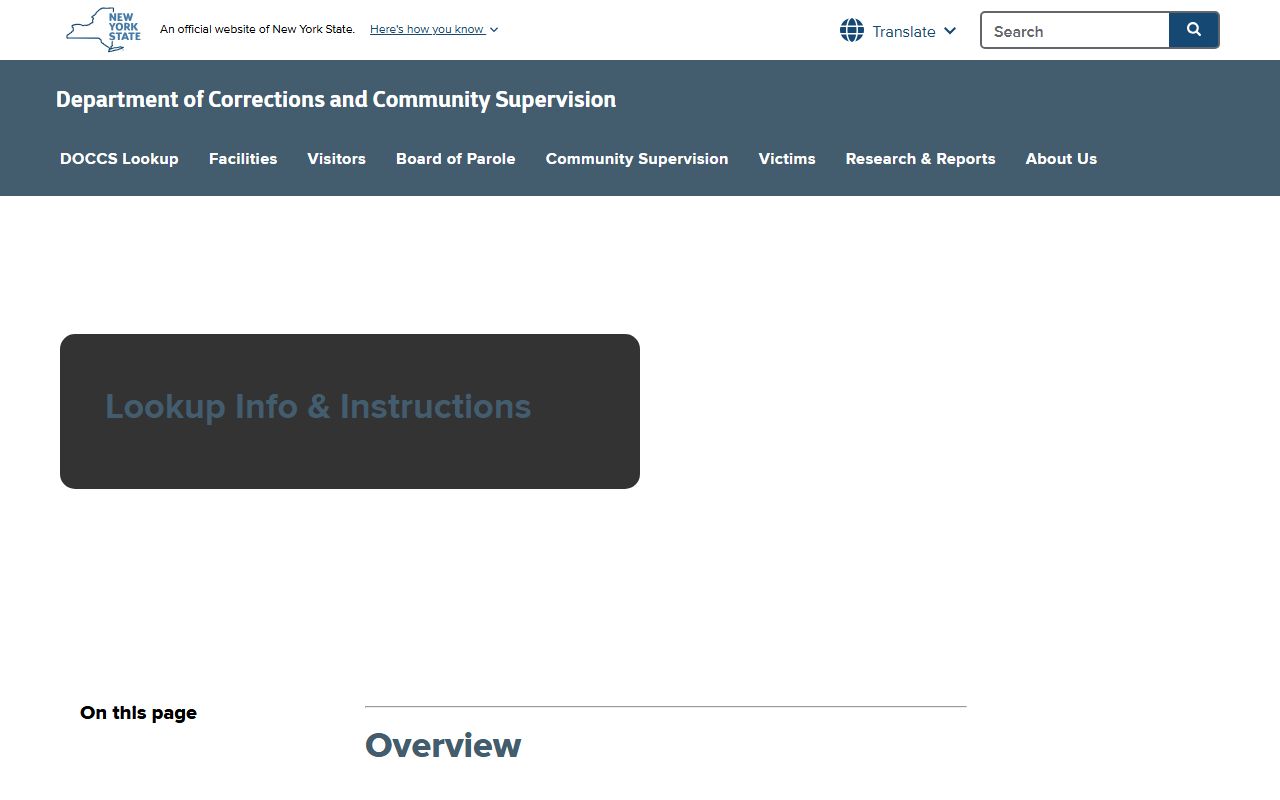Open the Visitors menu item

click(x=336, y=158)
